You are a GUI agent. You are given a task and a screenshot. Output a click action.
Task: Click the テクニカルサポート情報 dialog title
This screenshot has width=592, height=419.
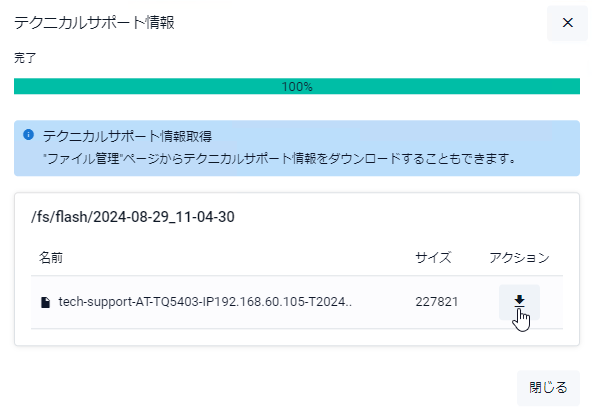94,23
